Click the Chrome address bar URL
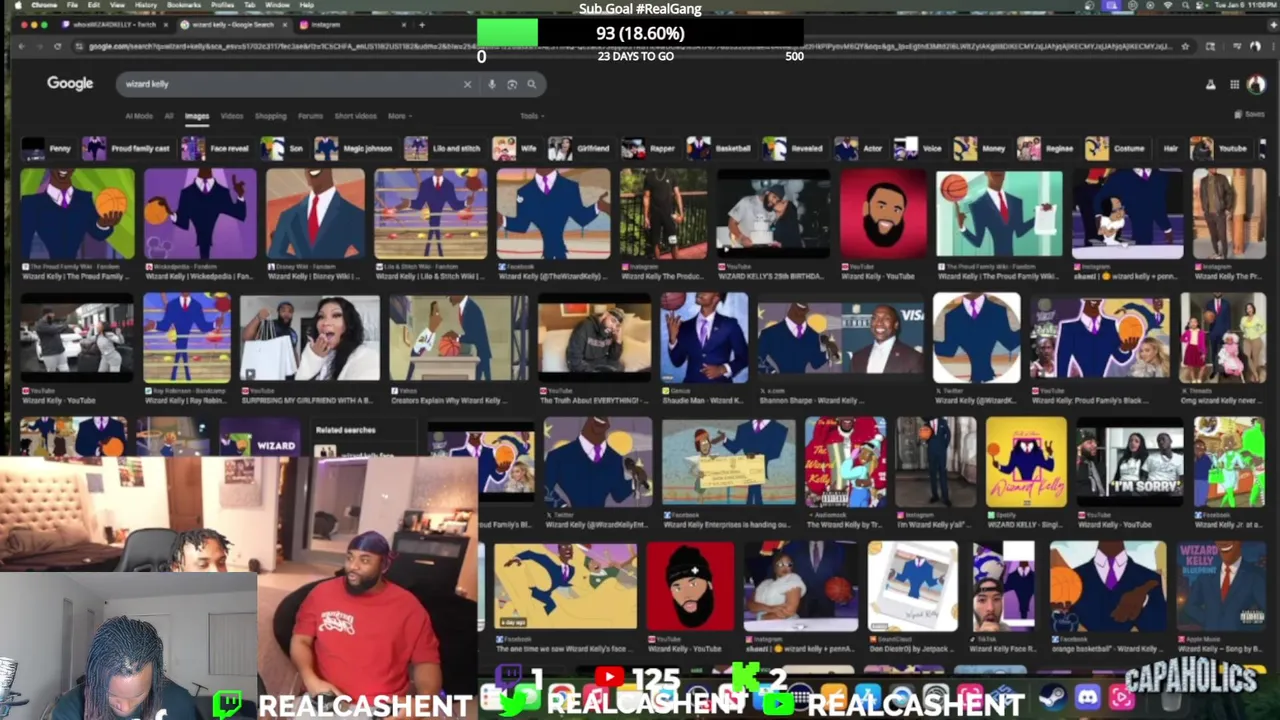Image resolution: width=1280 pixels, height=720 pixels. click(x=630, y=46)
